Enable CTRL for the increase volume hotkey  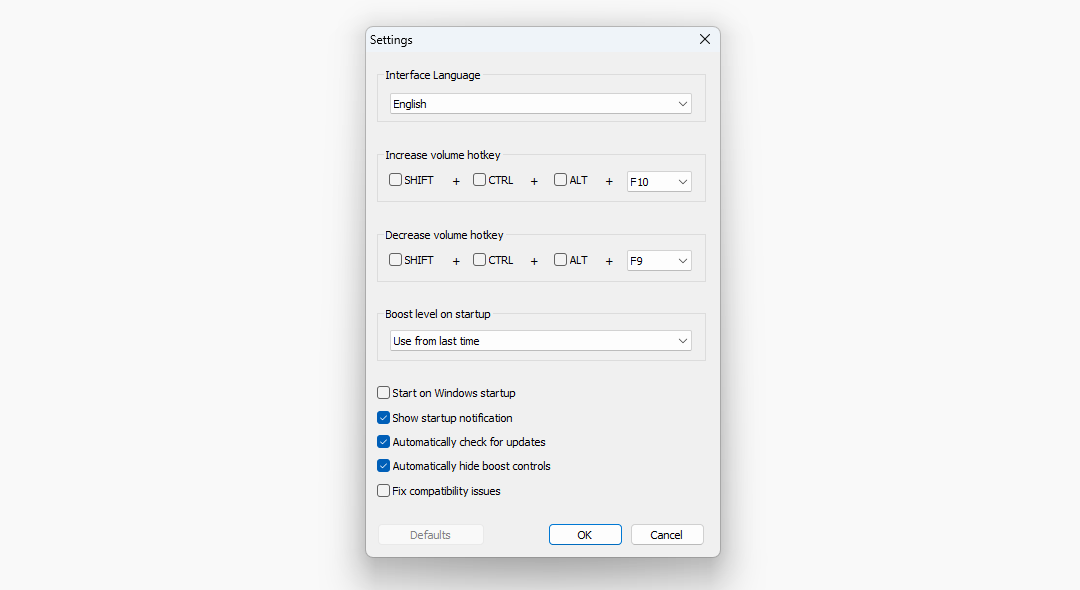point(478,179)
